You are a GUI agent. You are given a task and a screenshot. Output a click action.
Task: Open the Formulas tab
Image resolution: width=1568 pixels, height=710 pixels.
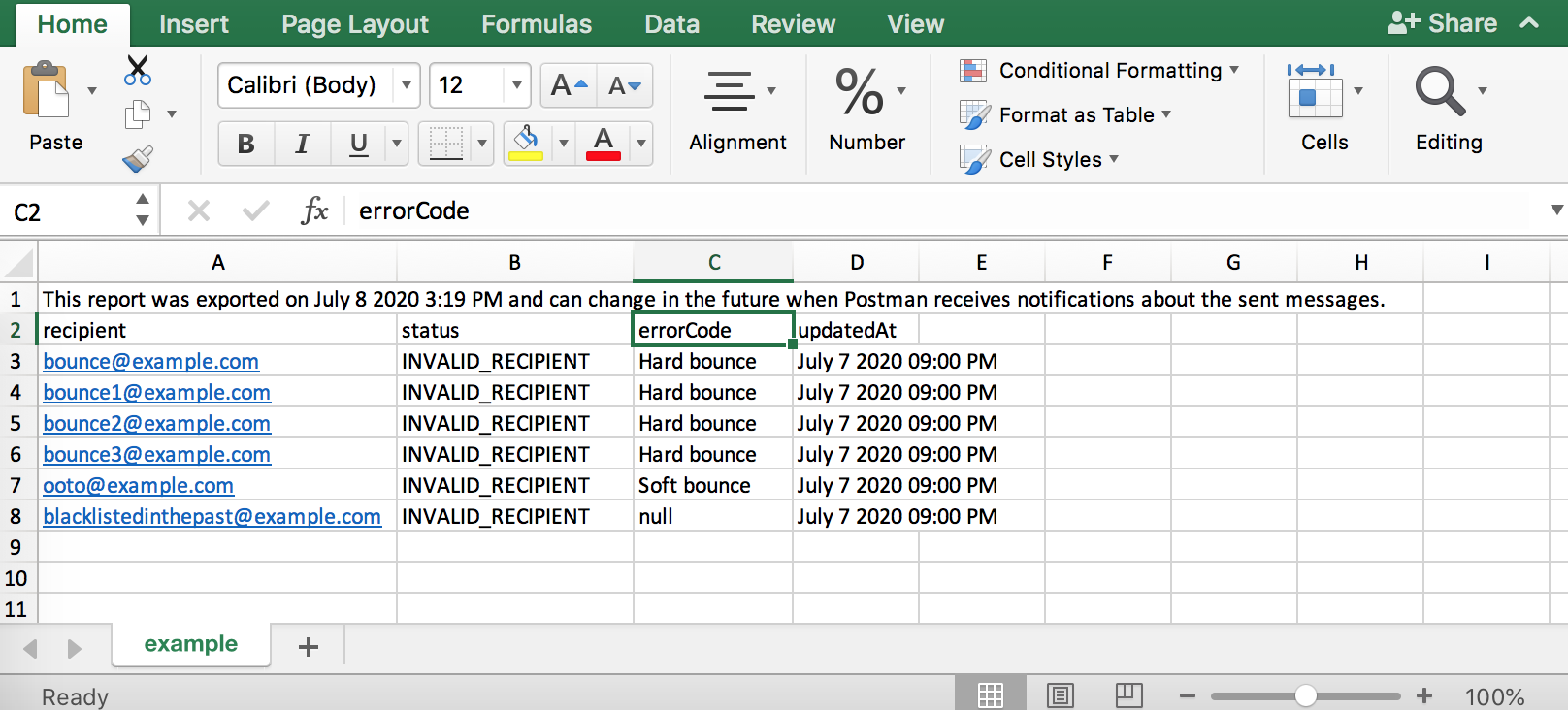pos(537,24)
